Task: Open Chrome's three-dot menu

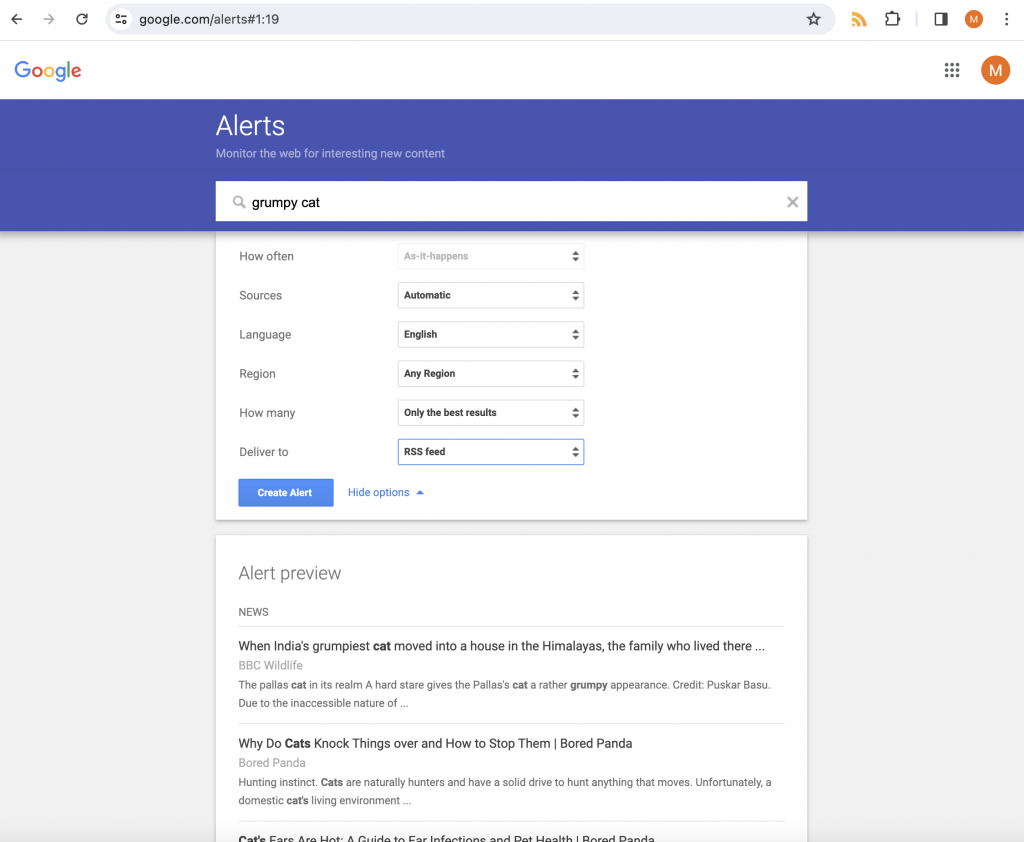Action: tap(1006, 19)
